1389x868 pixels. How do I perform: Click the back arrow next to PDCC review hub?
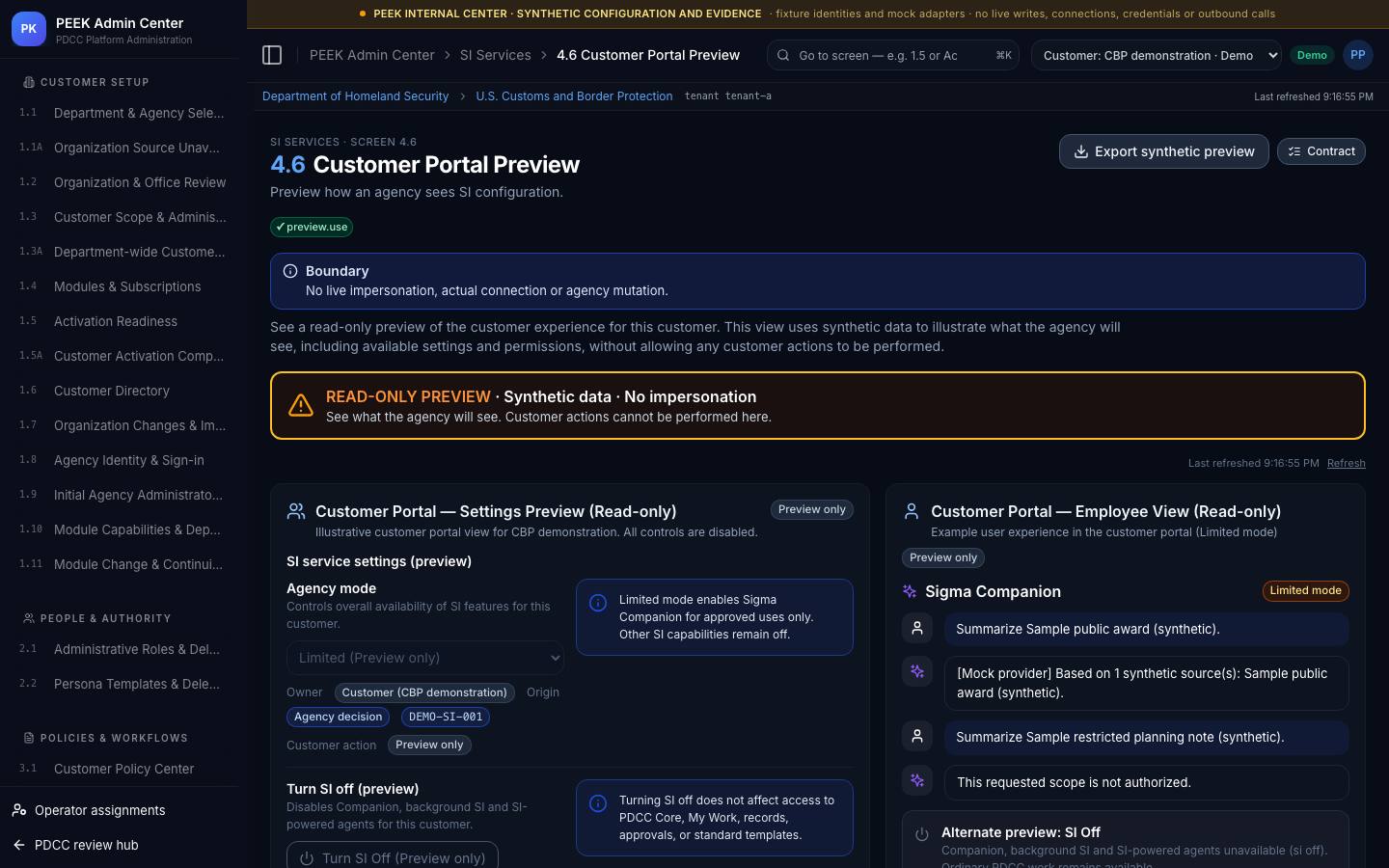point(19,845)
